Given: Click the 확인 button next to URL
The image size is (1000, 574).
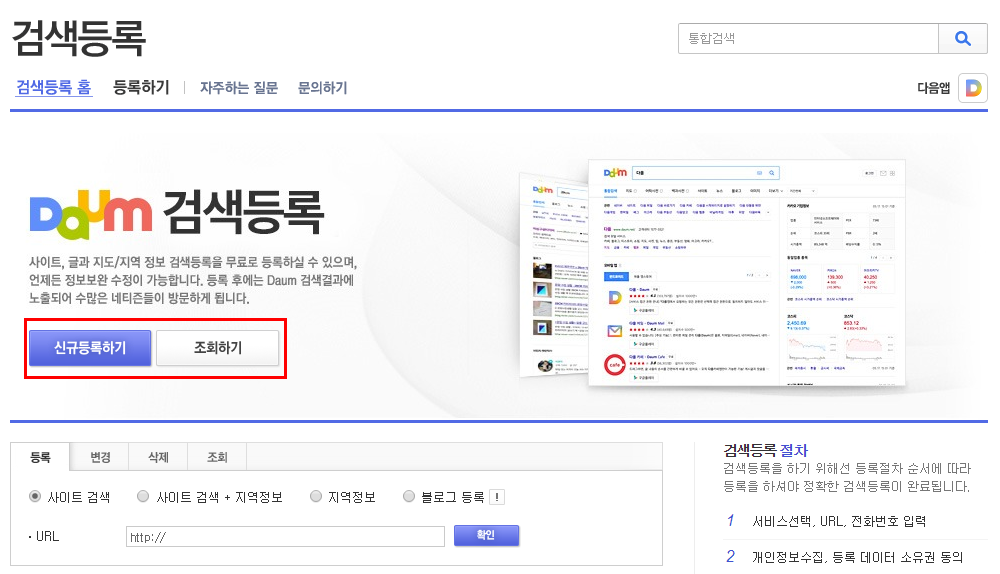Looking at the screenshot, I should (486, 535).
